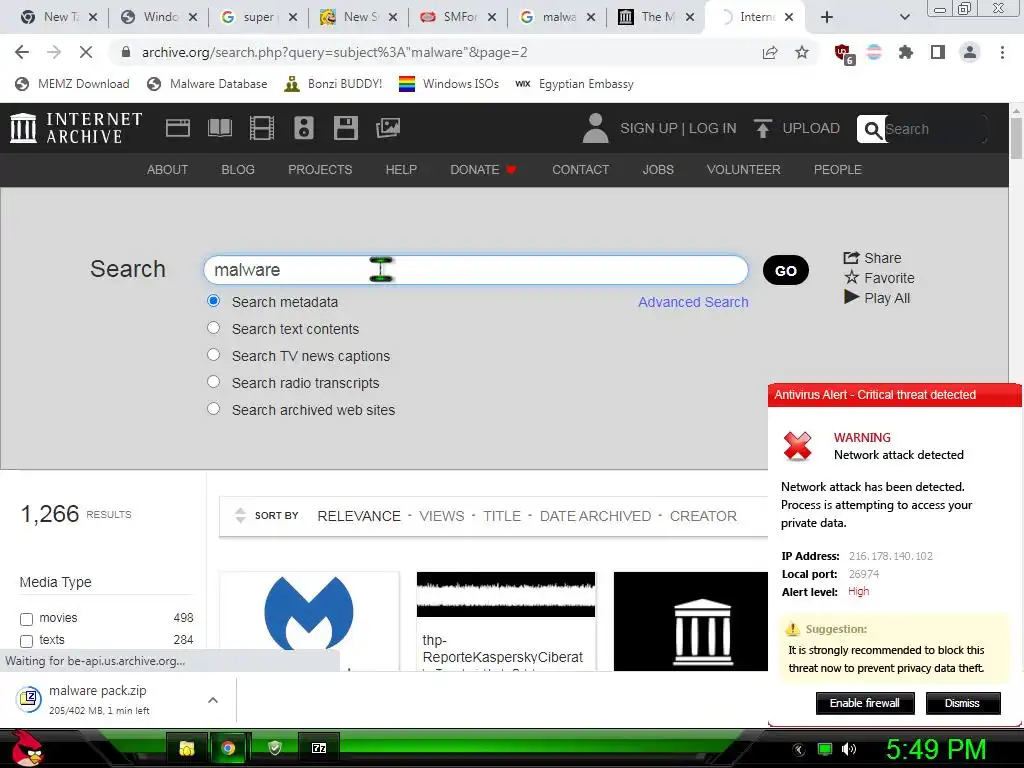Click Enable firewall in antivirus alert
Image resolution: width=1024 pixels, height=768 pixels.
pyautogui.click(x=865, y=703)
